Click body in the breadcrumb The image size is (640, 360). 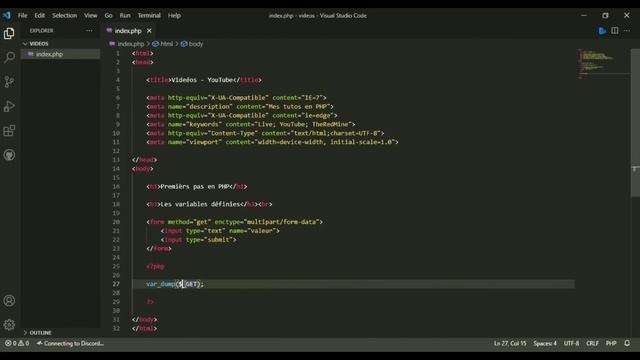coord(196,44)
